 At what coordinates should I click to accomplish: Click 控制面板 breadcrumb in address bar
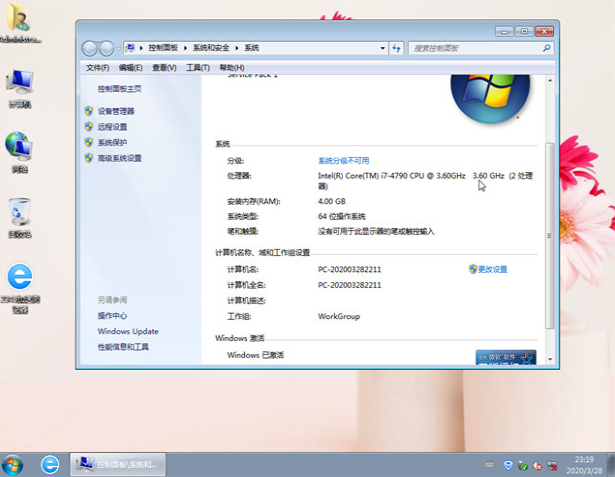pos(163,48)
